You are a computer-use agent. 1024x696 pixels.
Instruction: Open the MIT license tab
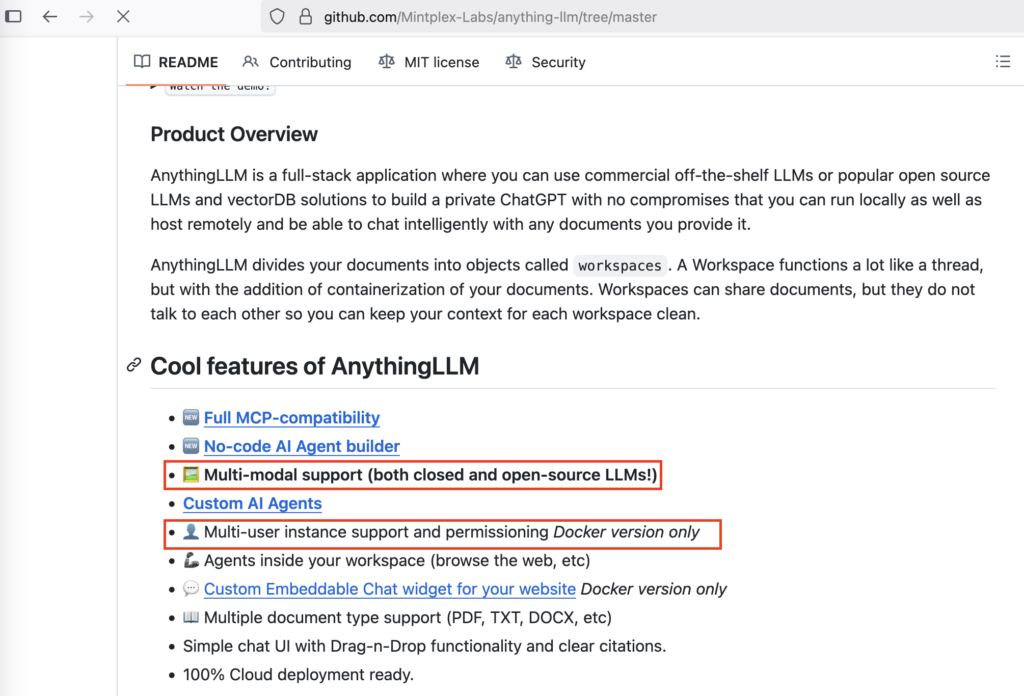(428, 62)
